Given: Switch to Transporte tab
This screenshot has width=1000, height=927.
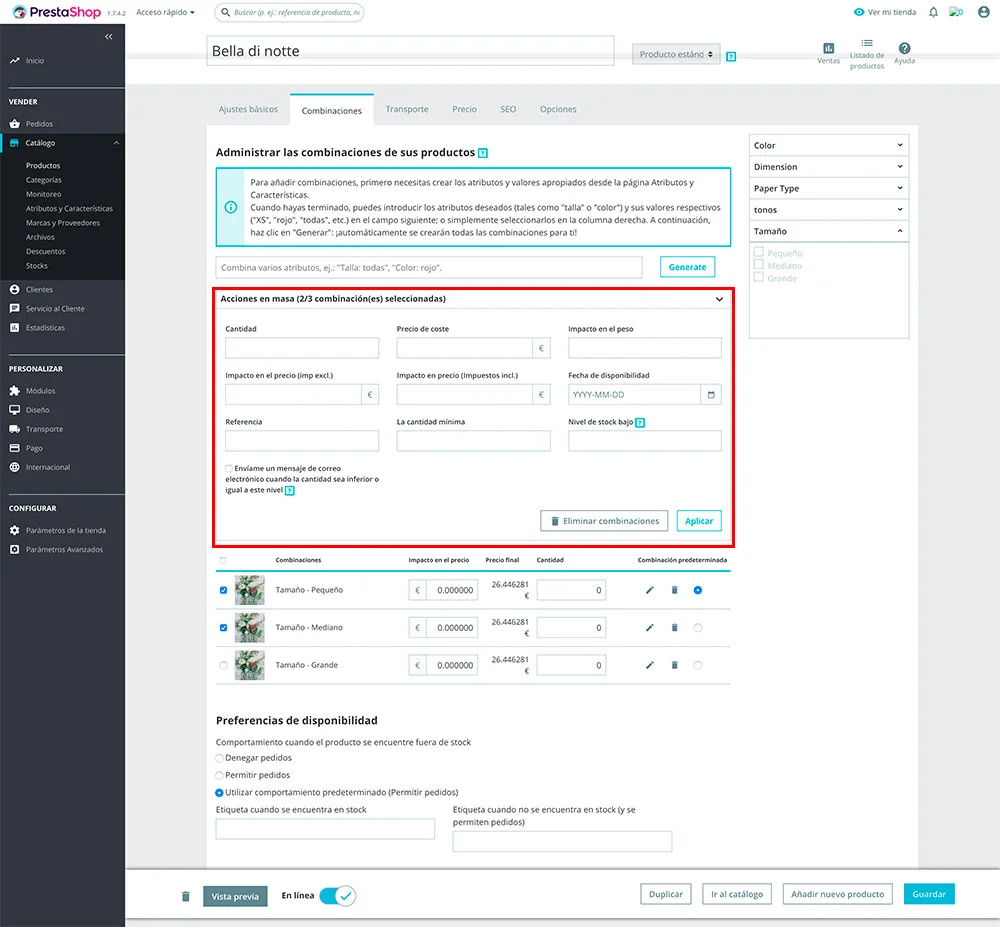Looking at the screenshot, I should click(407, 109).
